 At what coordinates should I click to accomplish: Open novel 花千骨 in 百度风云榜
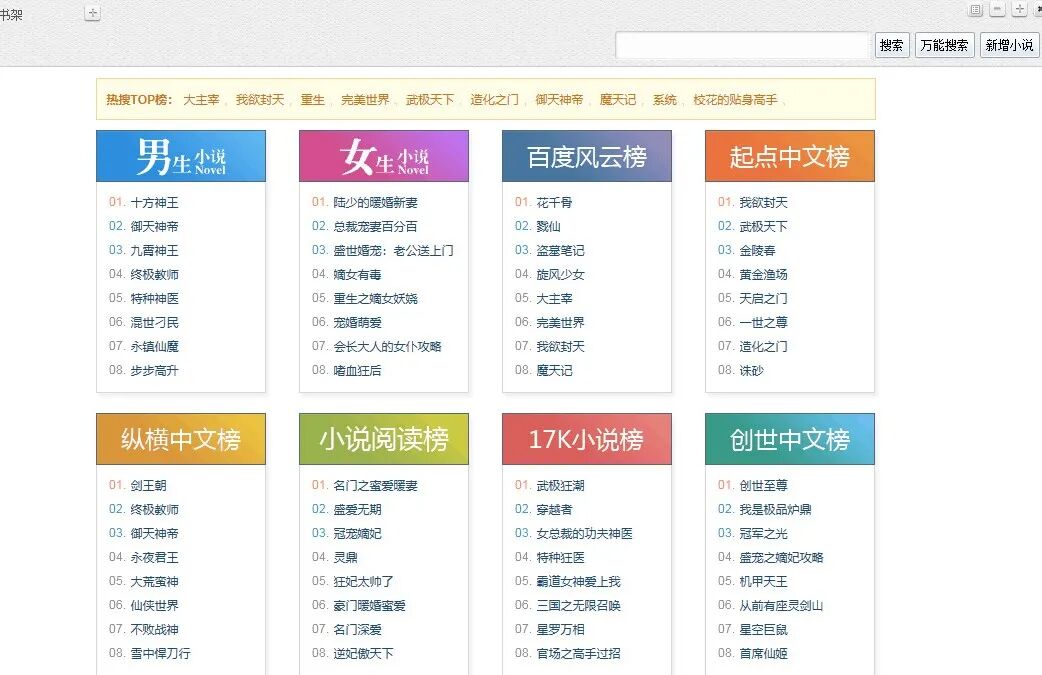point(554,203)
